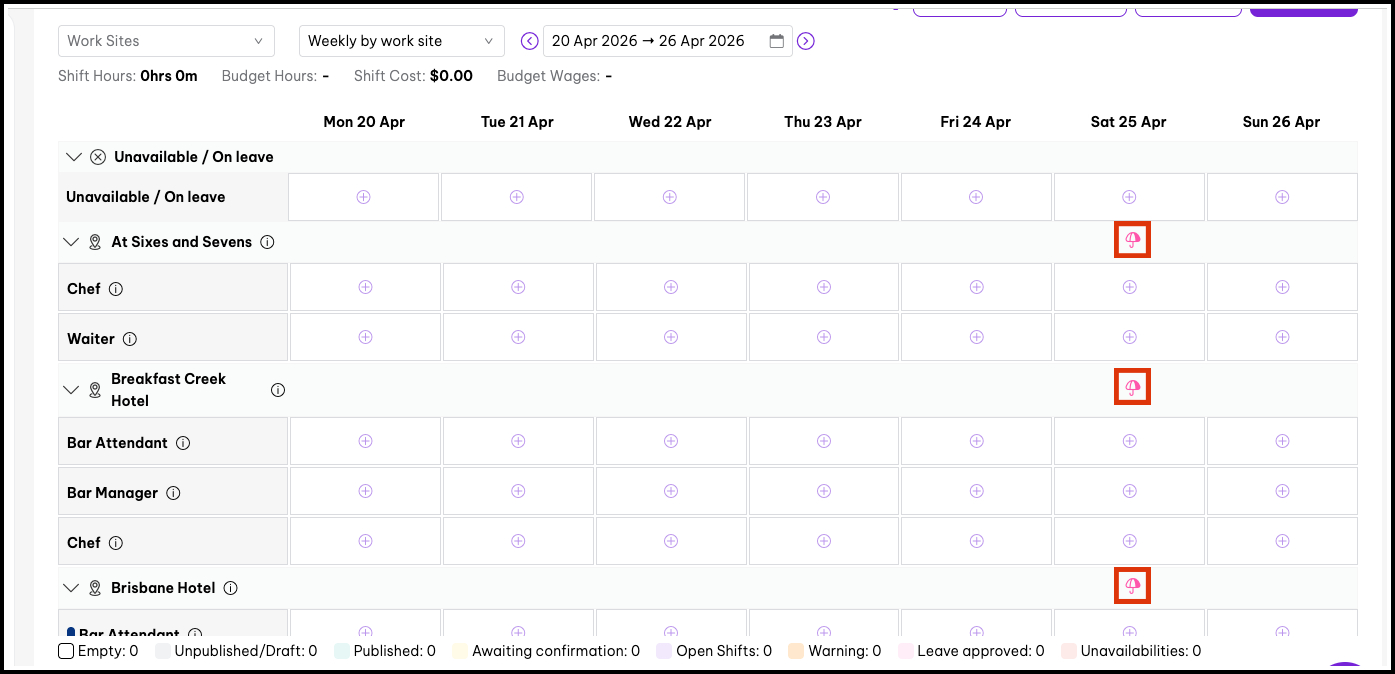Click the umbrella icon for At Sixes and Sevens

click(x=1132, y=240)
